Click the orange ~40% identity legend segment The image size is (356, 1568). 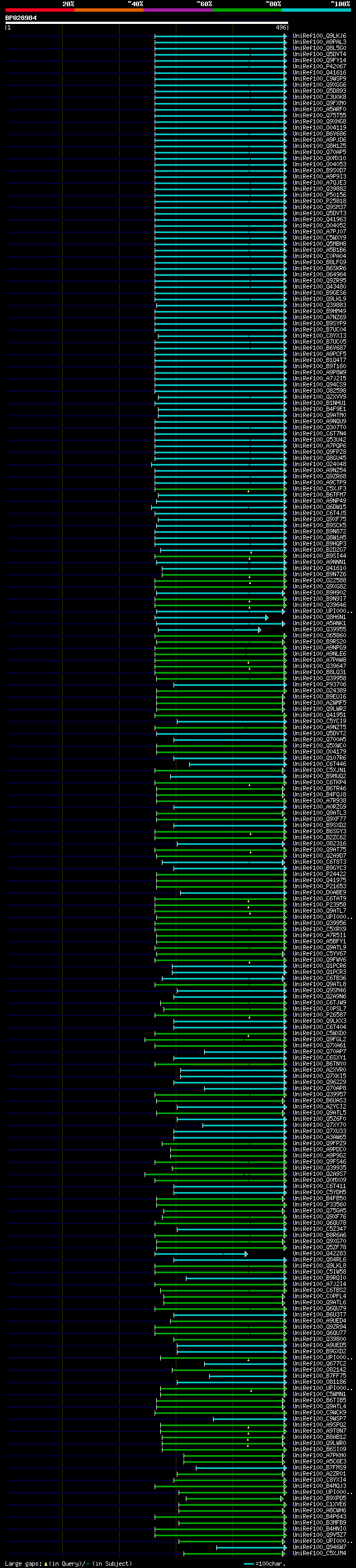[109, 10]
